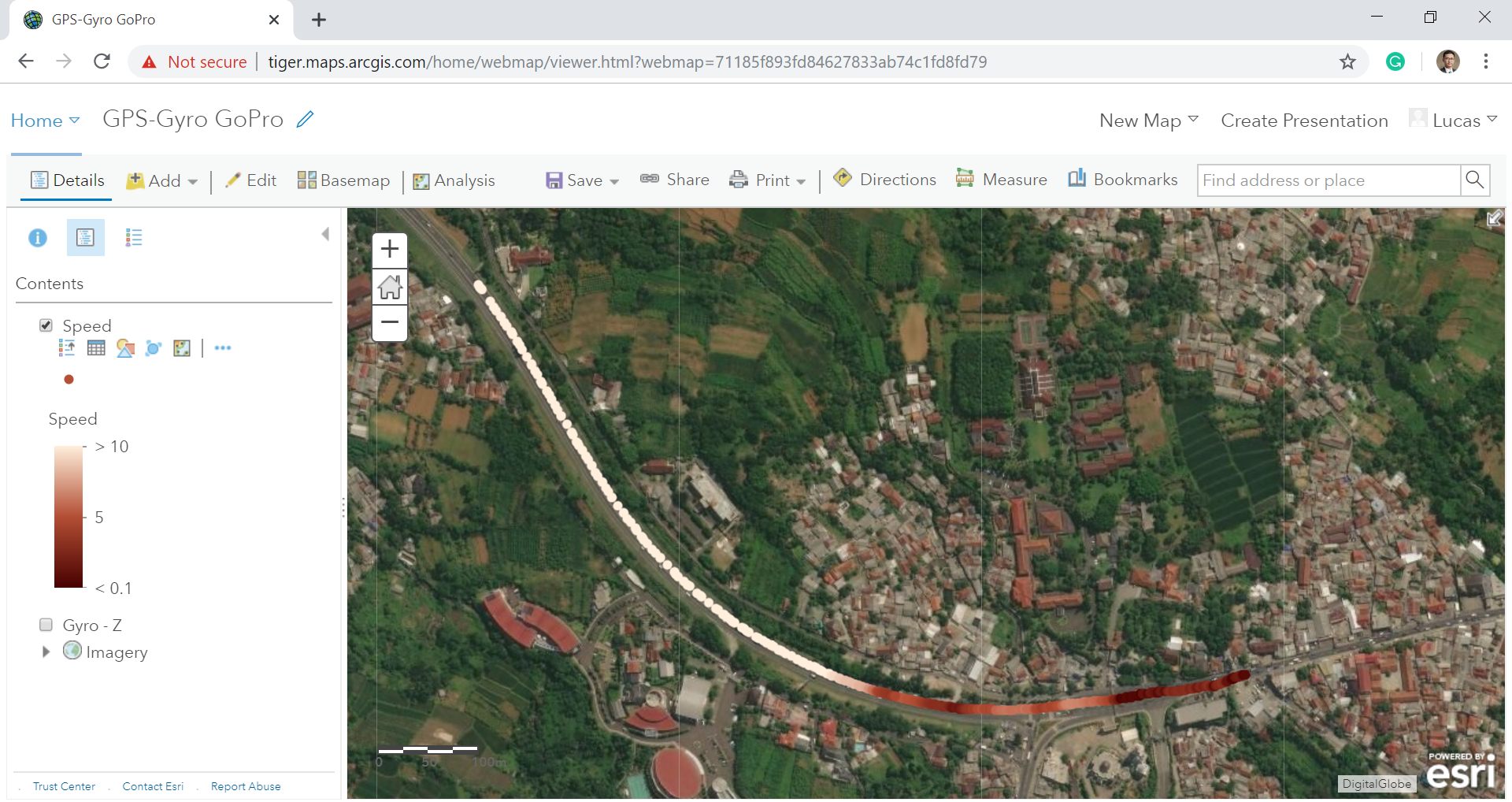The width and height of the screenshot is (1512, 802).
Task: Open the Trust Center link
Action: click(x=64, y=786)
